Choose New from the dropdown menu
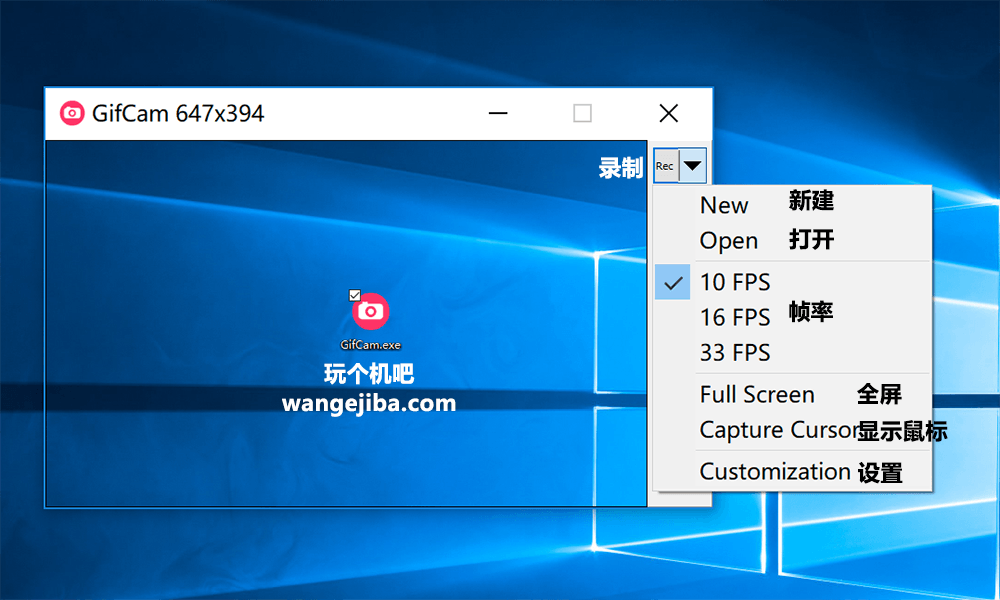Viewport: 1000px width, 600px height. pos(724,205)
